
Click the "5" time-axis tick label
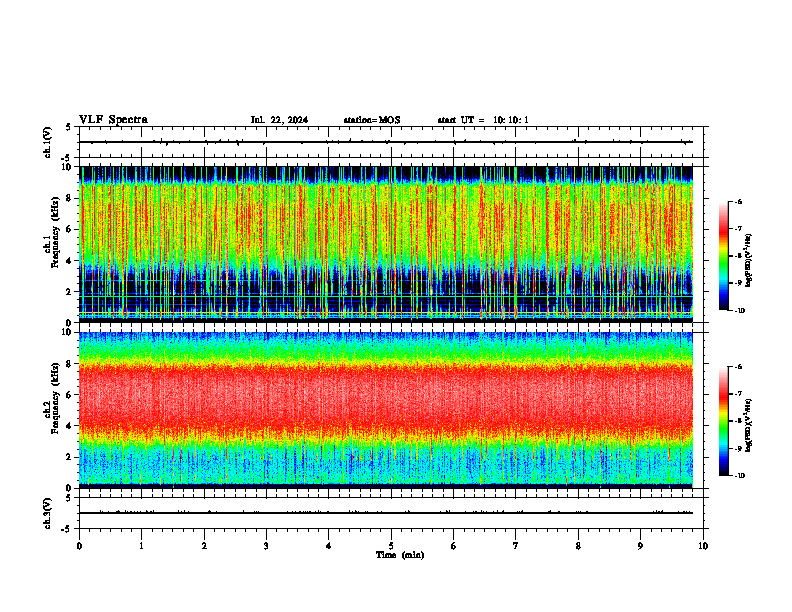coord(391,546)
